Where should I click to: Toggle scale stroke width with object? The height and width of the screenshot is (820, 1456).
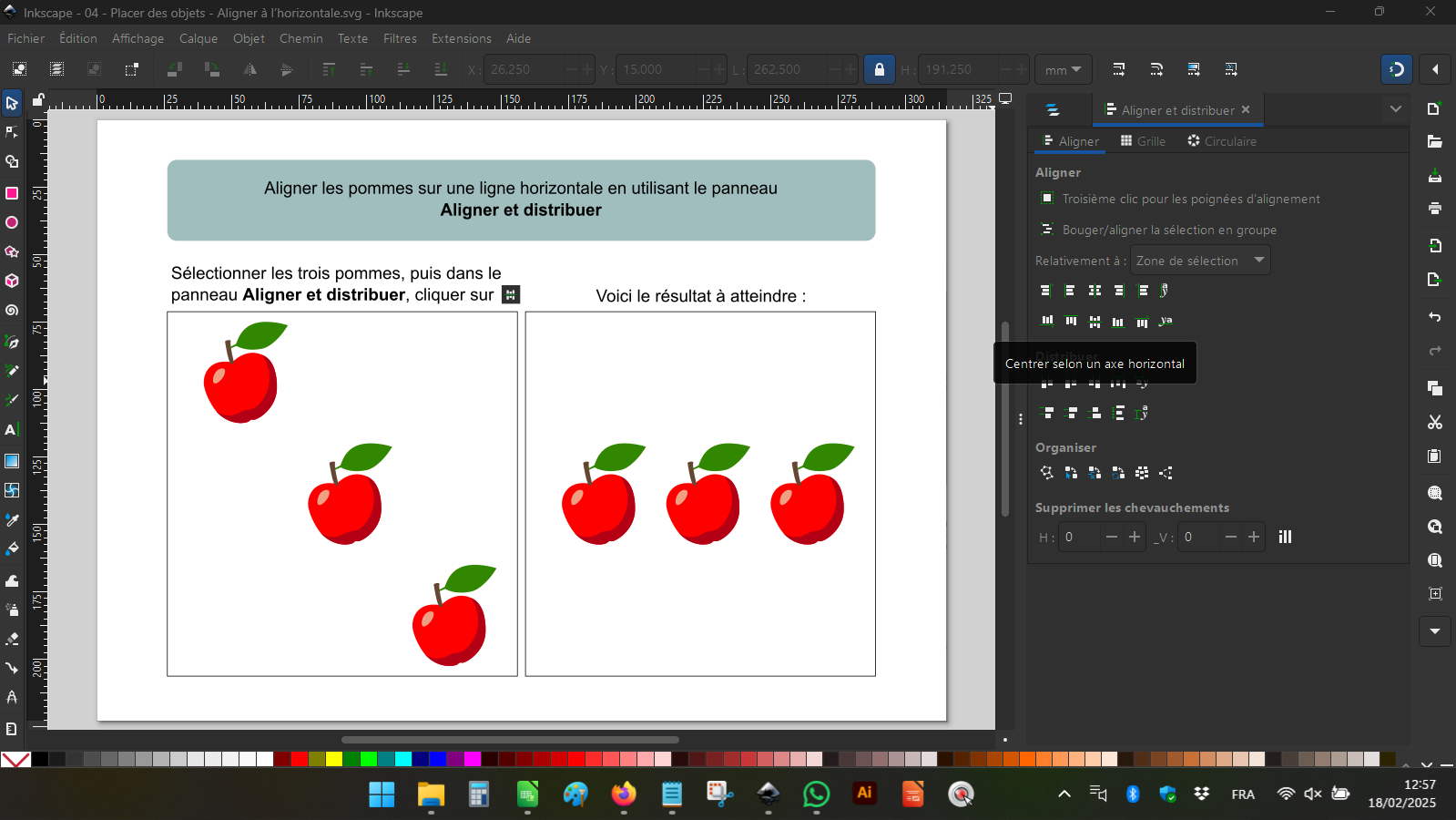coord(1119,69)
